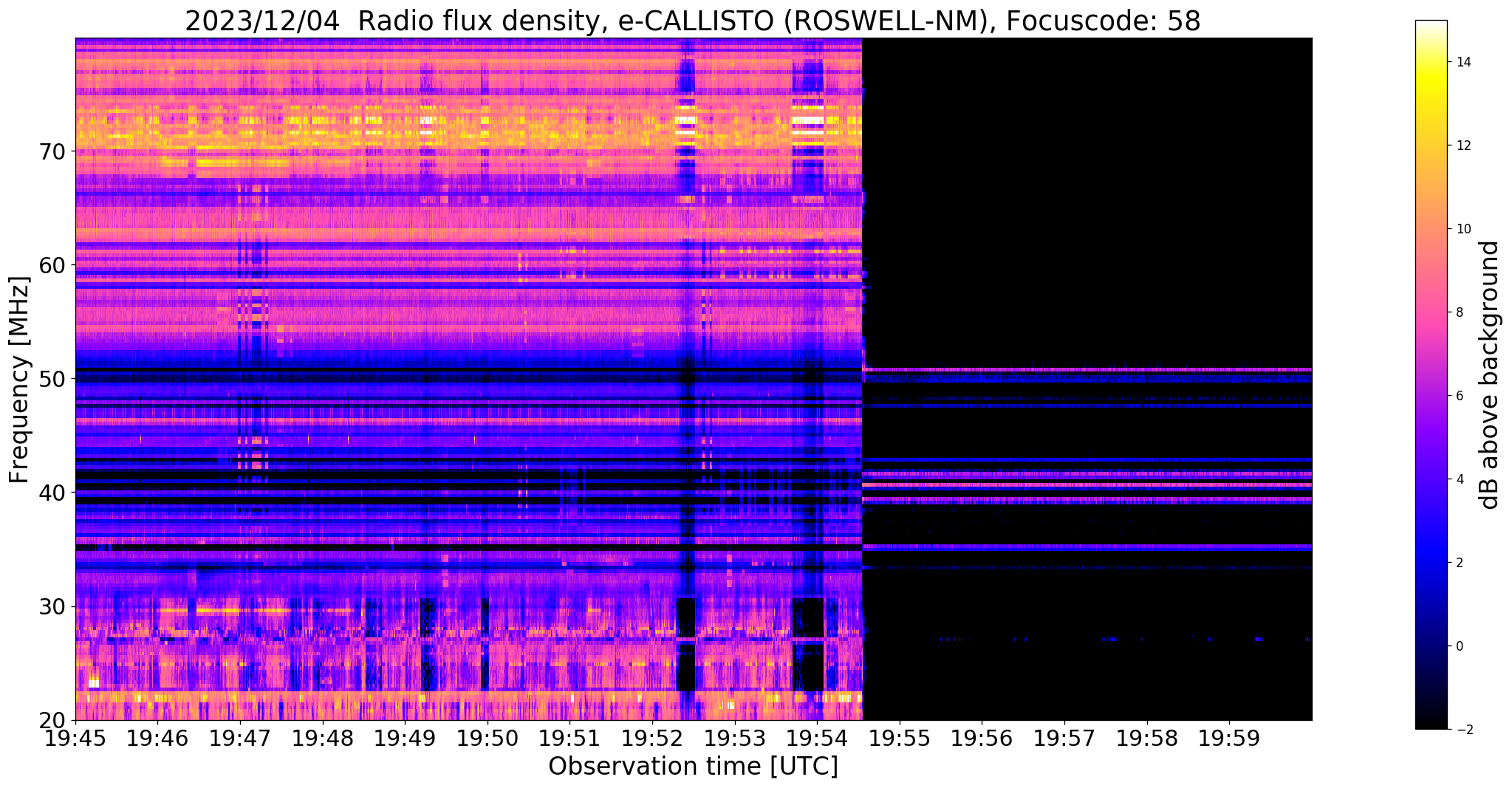Image resolution: width=1512 pixels, height=788 pixels.
Task: Click the 19:59 time tick label
Action: click(x=1229, y=738)
